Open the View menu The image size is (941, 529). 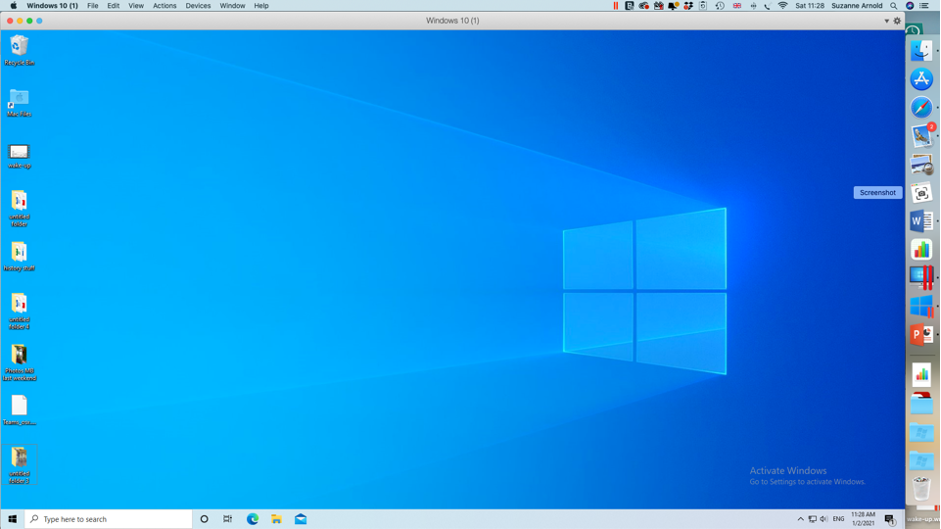(136, 5)
